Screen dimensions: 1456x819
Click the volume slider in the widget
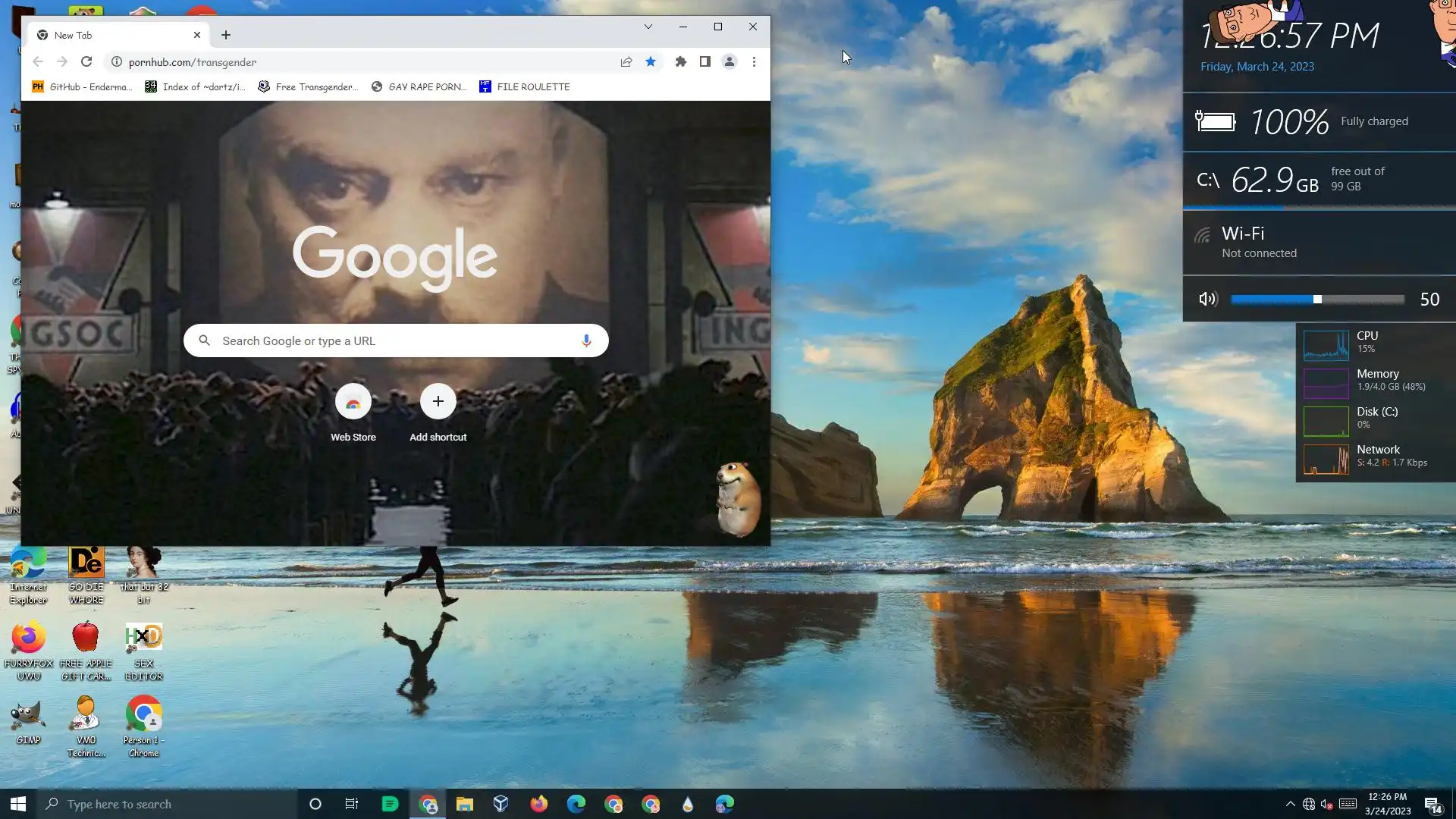(1317, 299)
